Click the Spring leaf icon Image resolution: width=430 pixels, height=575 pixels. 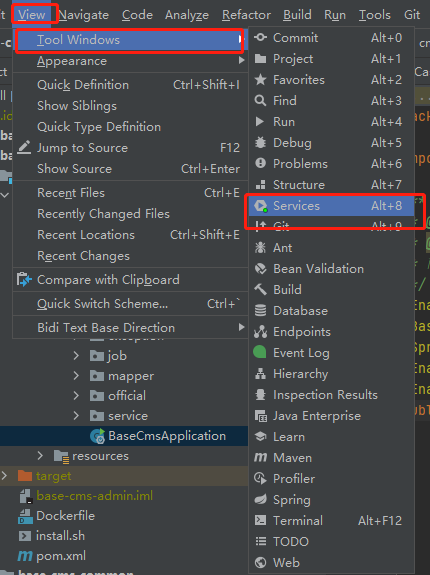(x=260, y=499)
